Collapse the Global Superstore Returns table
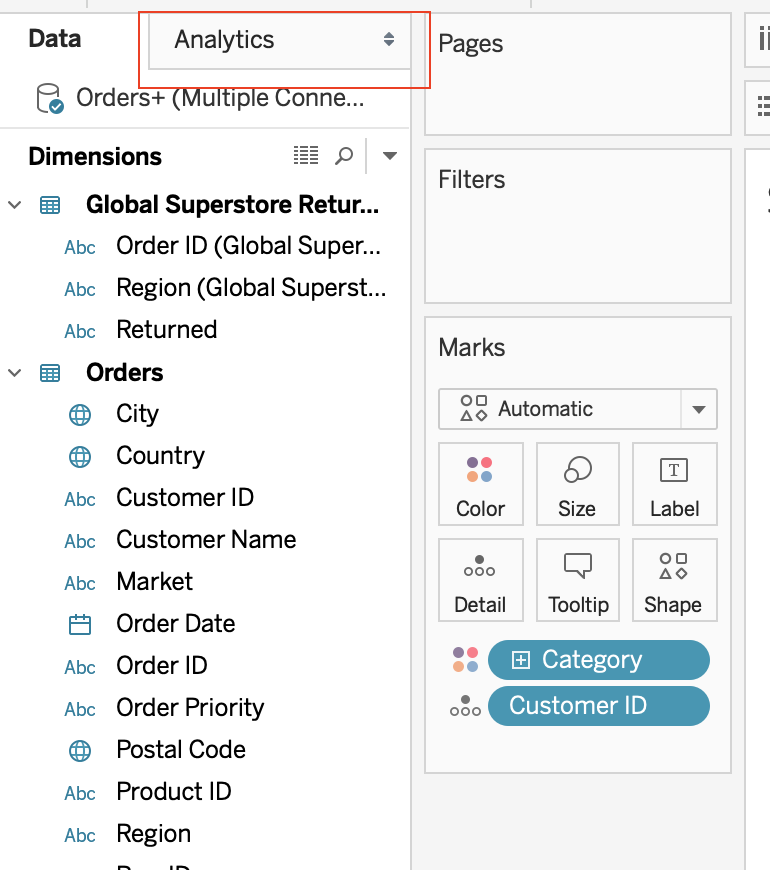This screenshot has height=870, width=770. [x=14, y=205]
